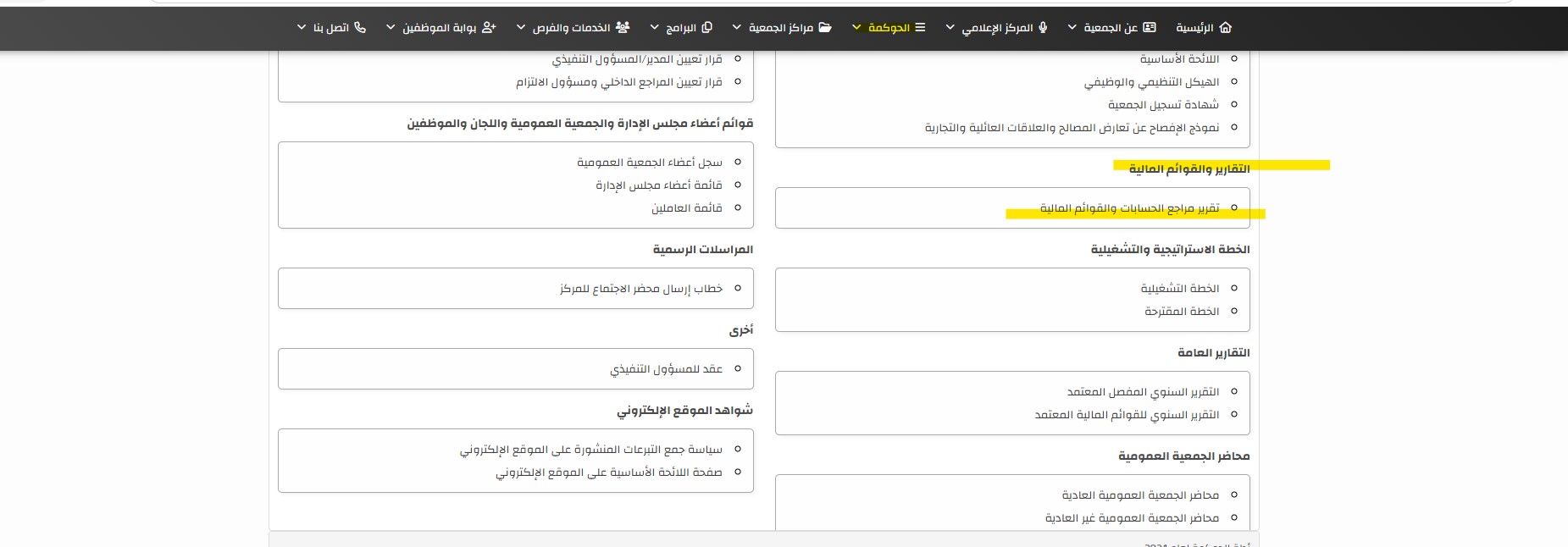Screen dimensions: 1568x547
Task: Open the عقد للمسؤول التنفيذي link
Action: coord(666,369)
